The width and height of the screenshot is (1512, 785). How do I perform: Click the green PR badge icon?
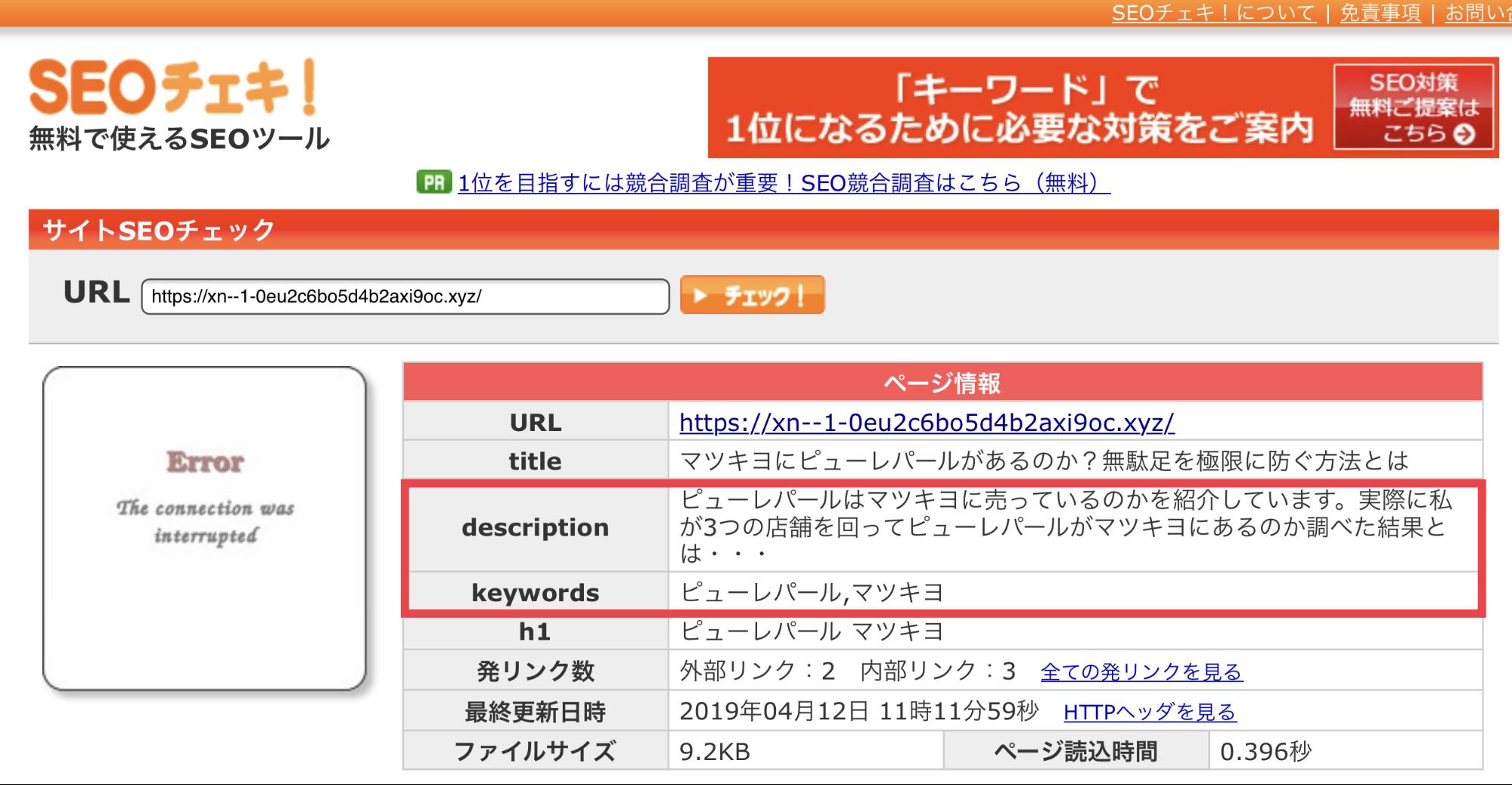pos(434,182)
